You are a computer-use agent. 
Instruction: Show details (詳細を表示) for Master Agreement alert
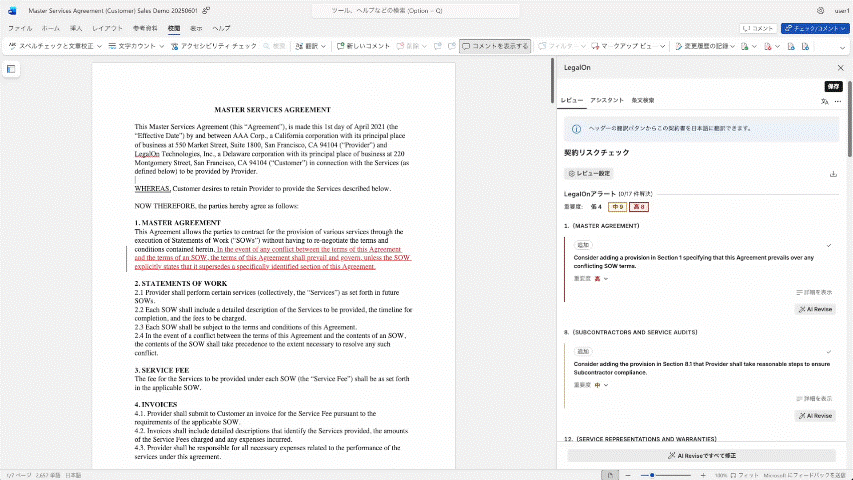click(x=814, y=293)
